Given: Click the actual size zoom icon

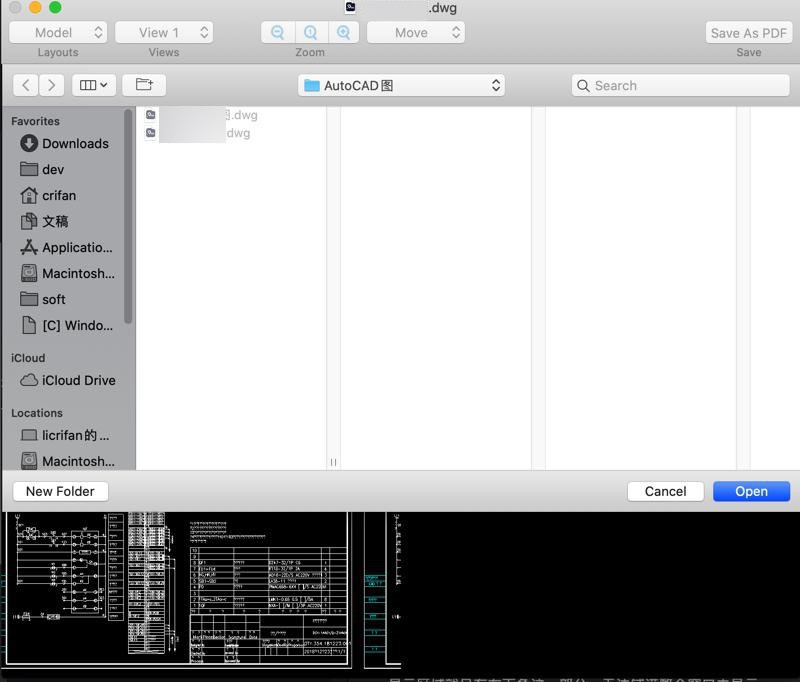Looking at the screenshot, I should 311,33.
